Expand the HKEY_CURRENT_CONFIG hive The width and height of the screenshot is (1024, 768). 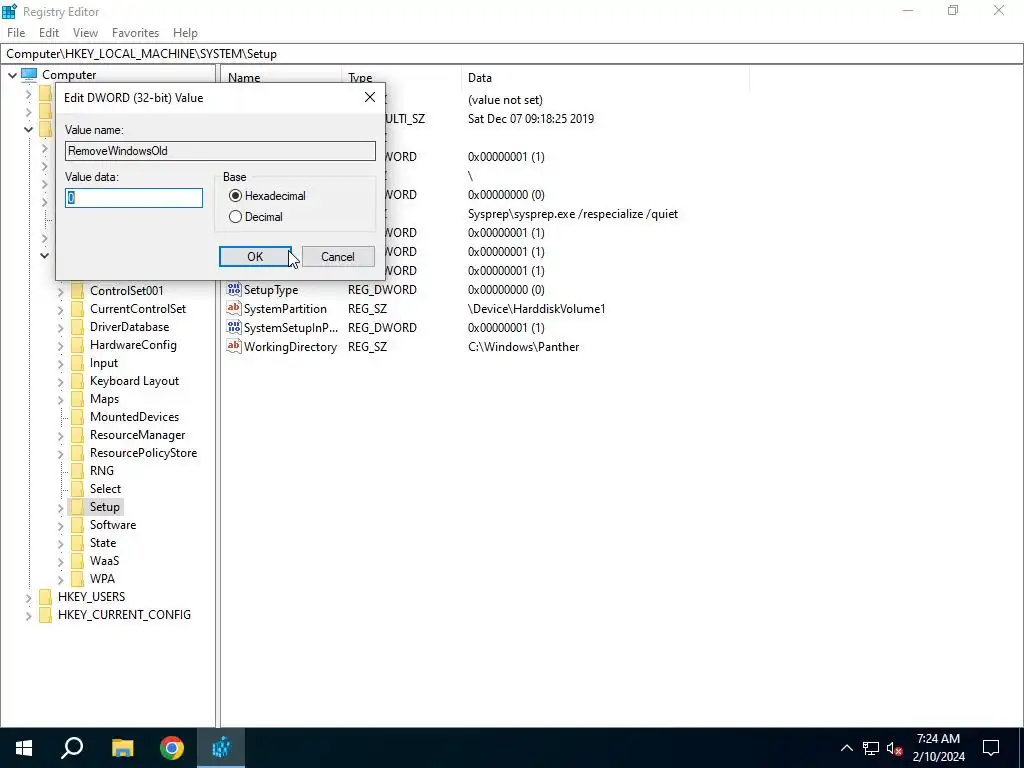coord(28,615)
